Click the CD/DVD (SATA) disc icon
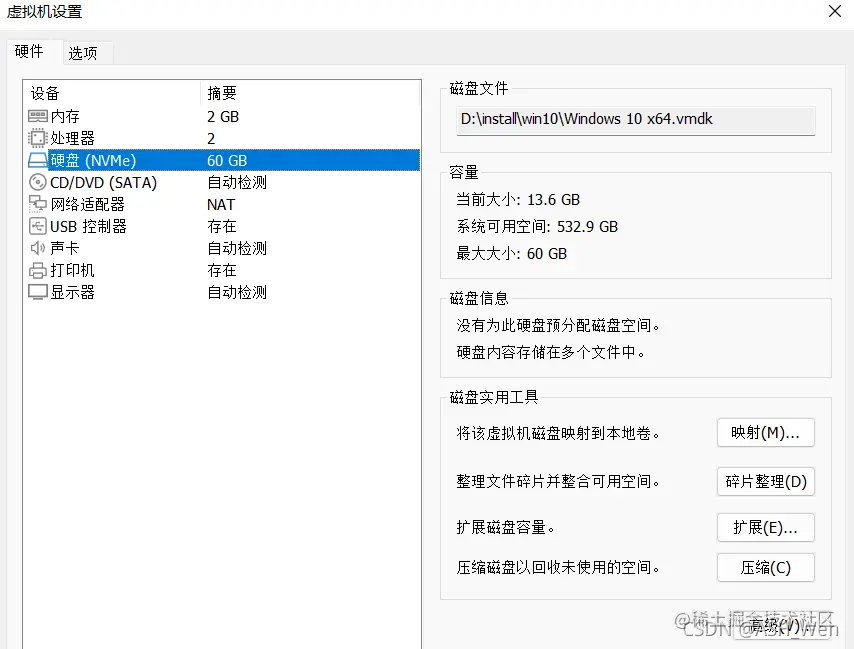This screenshot has width=854, height=649. pyautogui.click(x=38, y=182)
